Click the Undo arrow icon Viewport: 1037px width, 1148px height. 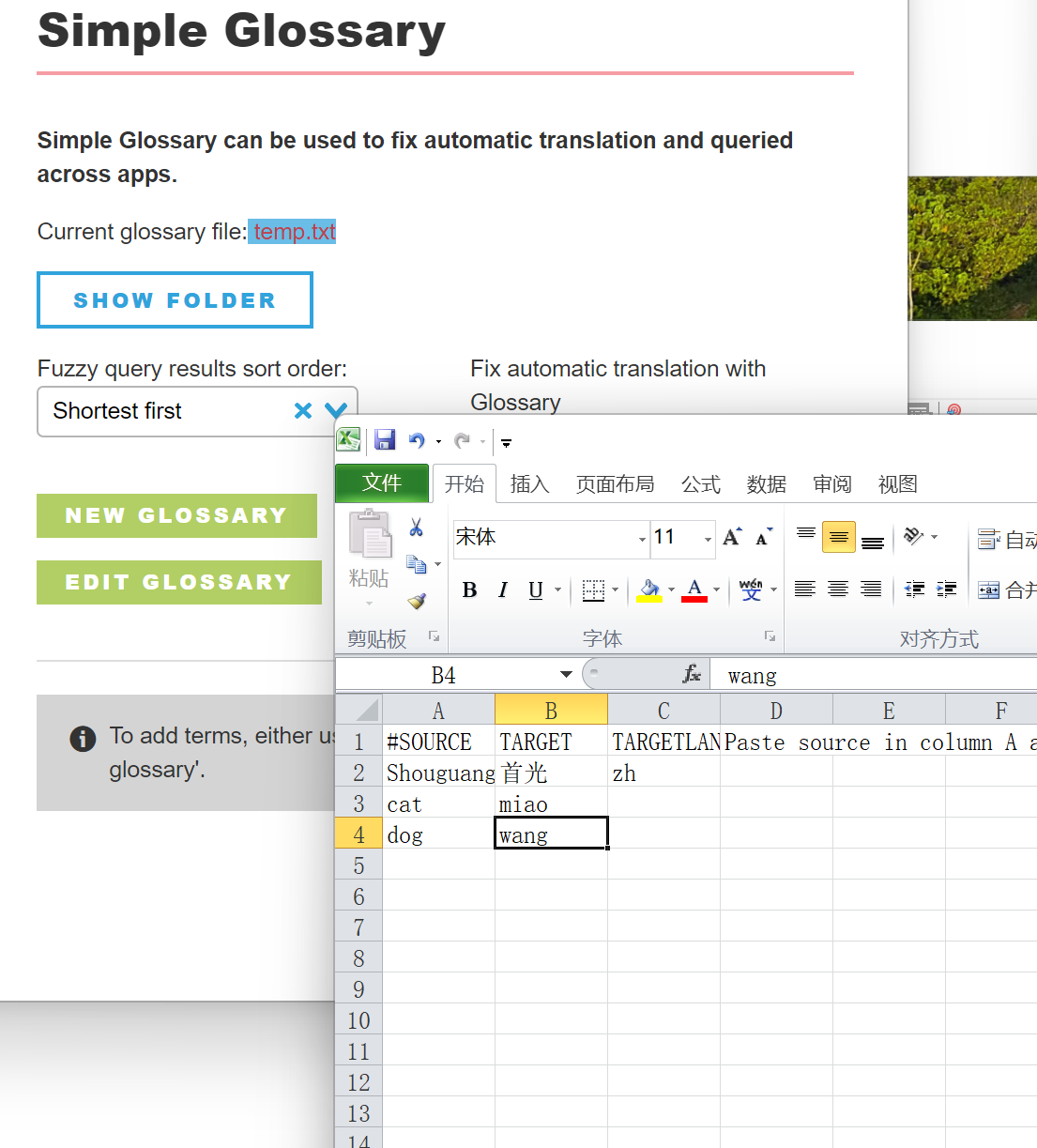pos(417,440)
